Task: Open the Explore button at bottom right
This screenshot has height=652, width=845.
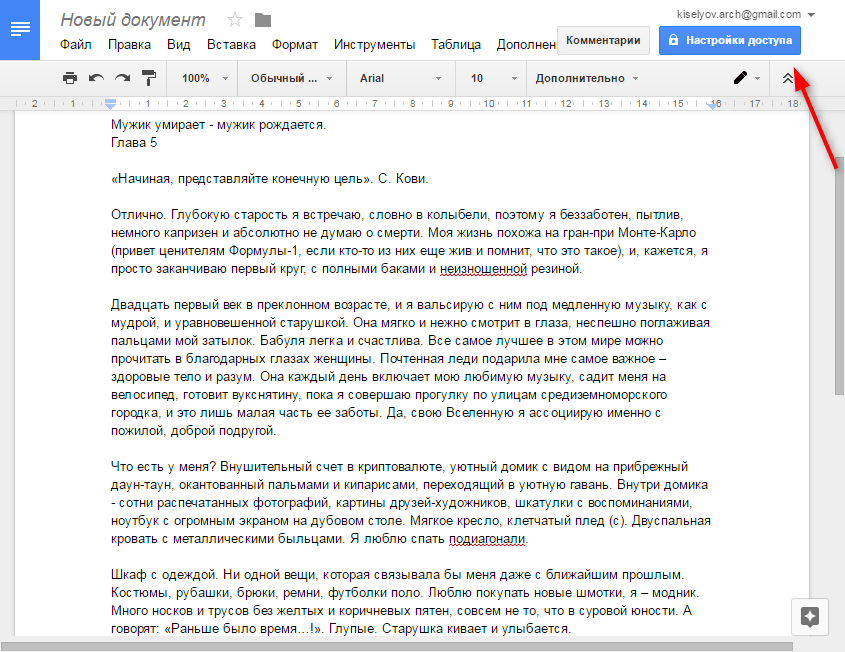Action: coord(811,617)
